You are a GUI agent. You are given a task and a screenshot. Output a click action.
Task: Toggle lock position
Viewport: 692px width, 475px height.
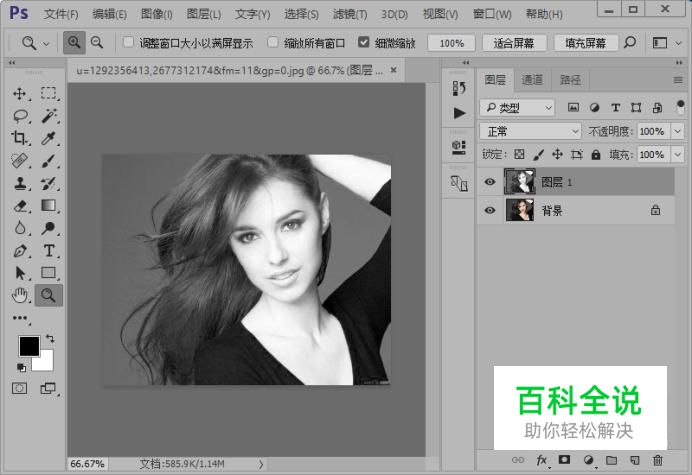point(557,155)
